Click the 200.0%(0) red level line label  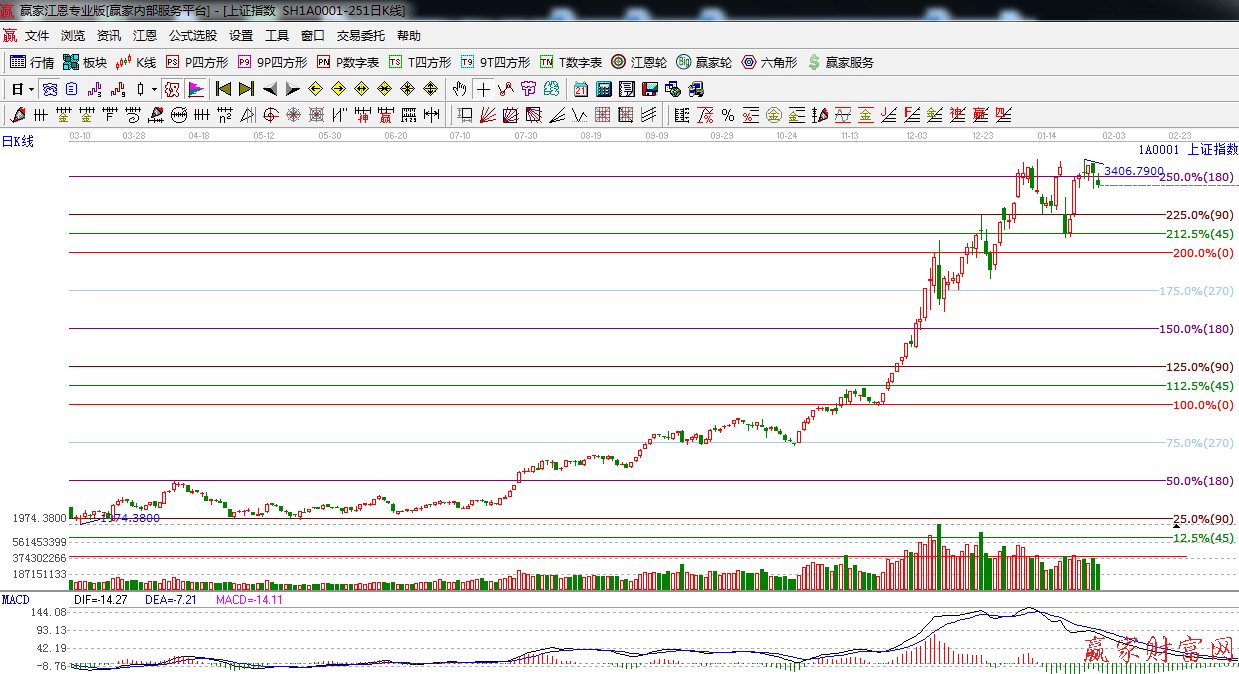coord(1202,253)
